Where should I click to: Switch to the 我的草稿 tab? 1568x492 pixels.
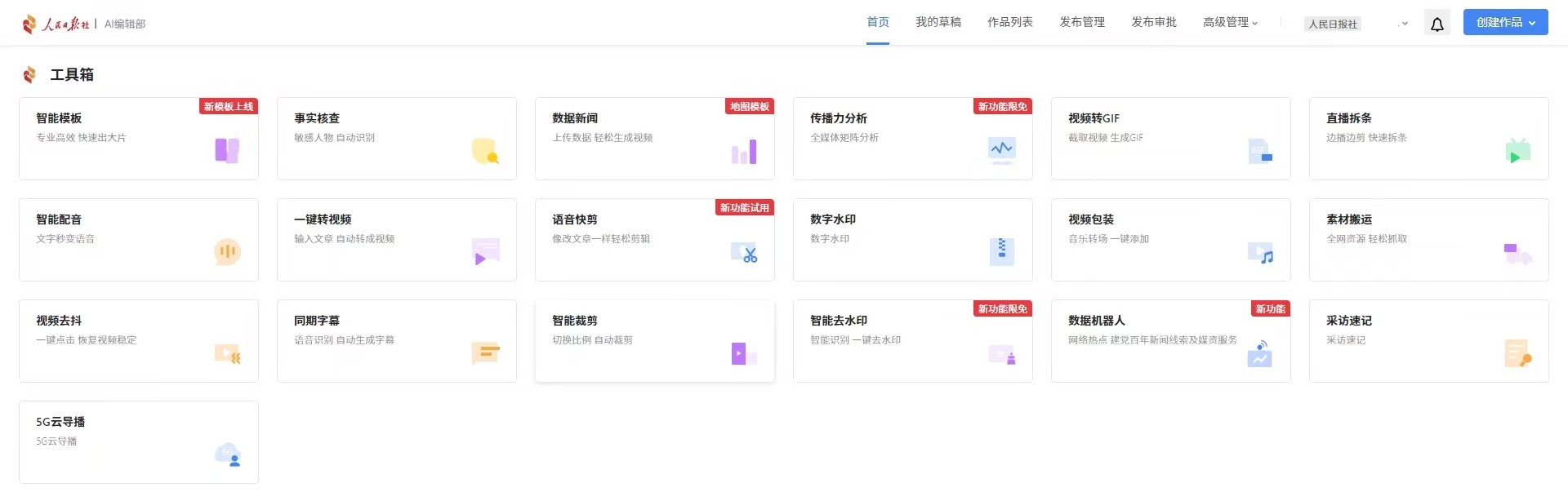(938, 23)
